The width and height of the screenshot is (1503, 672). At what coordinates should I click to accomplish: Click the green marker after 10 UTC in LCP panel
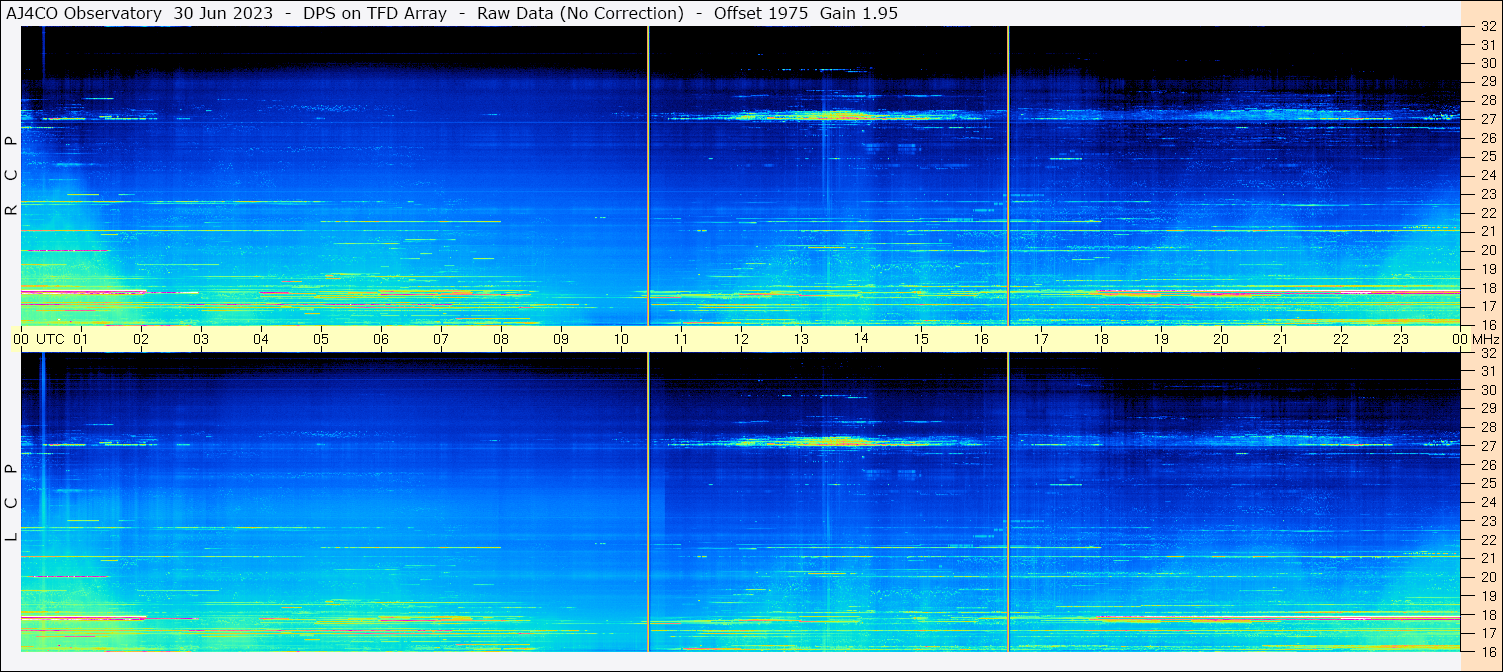click(x=648, y=502)
